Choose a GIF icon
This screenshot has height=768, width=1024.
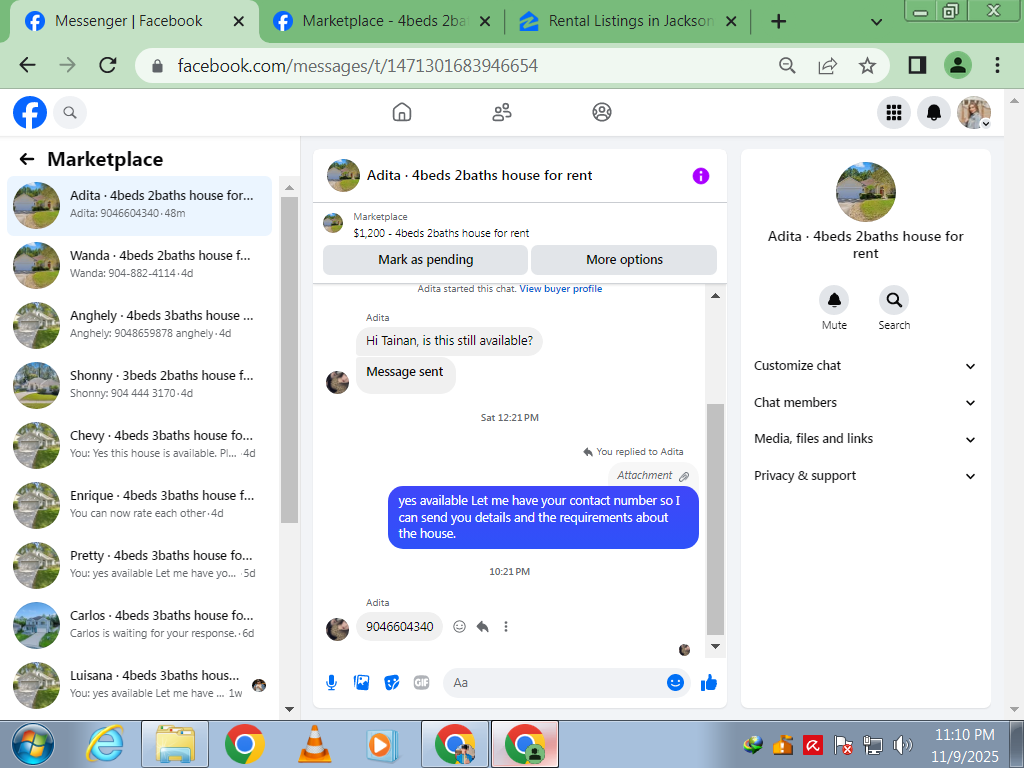pos(422,683)
